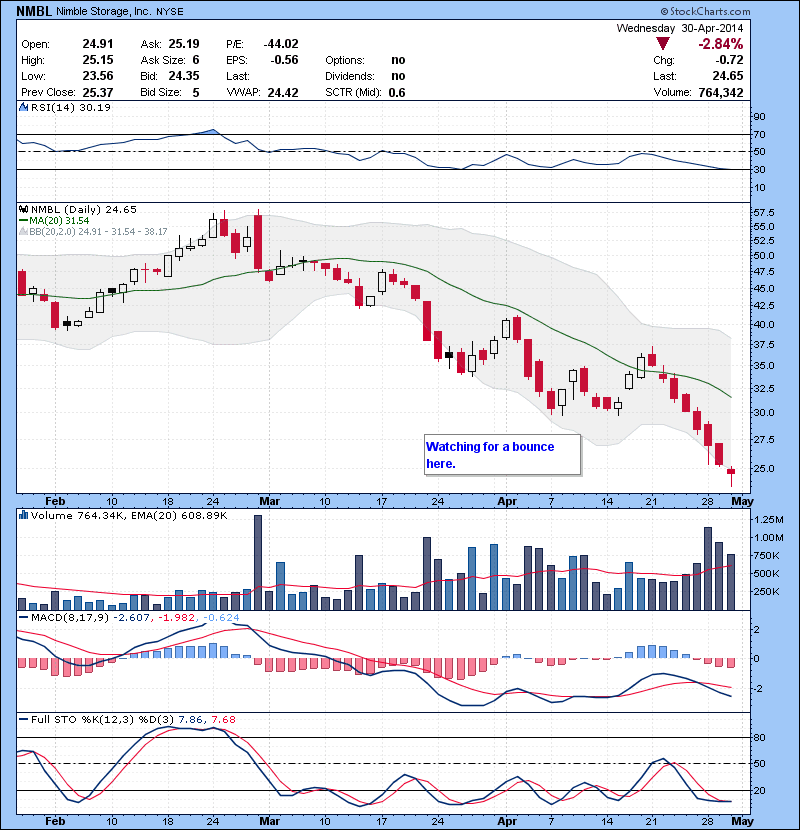Click the Volume 764.34K, EMA(20) 608.89K label
The width and height of the screenshot is (800, 830).
coord(129,515)
